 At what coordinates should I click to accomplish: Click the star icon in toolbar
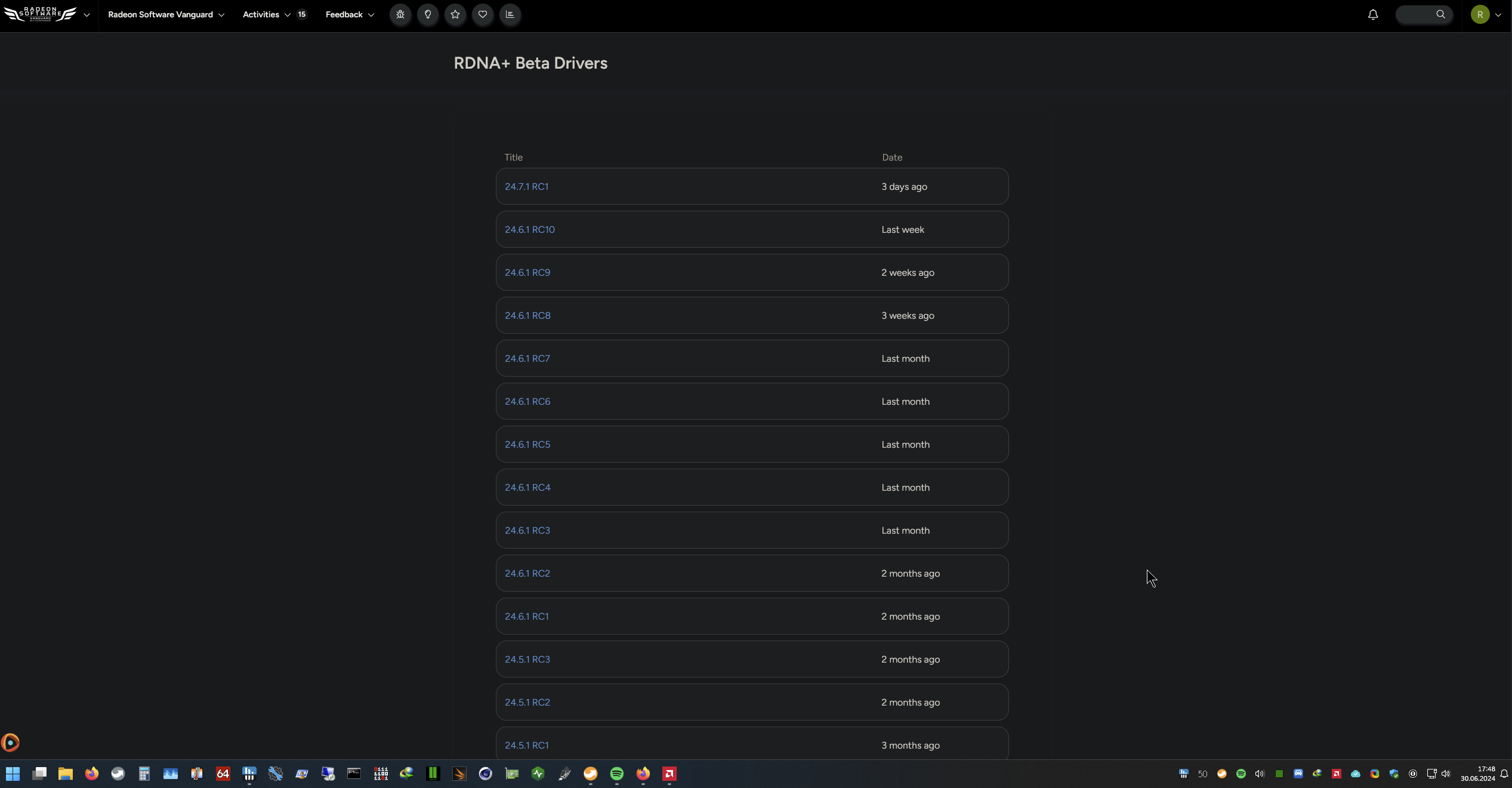pyautogui.click(x=455, y=14)
